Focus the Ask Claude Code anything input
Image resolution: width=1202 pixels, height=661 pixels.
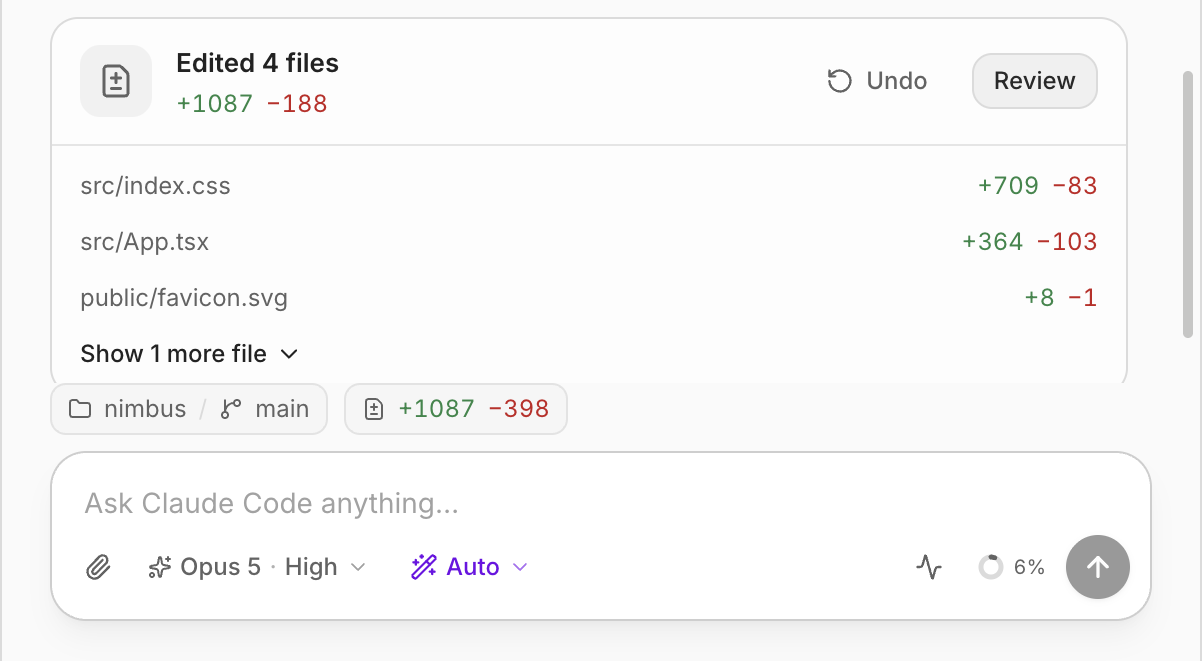point(601,503)
